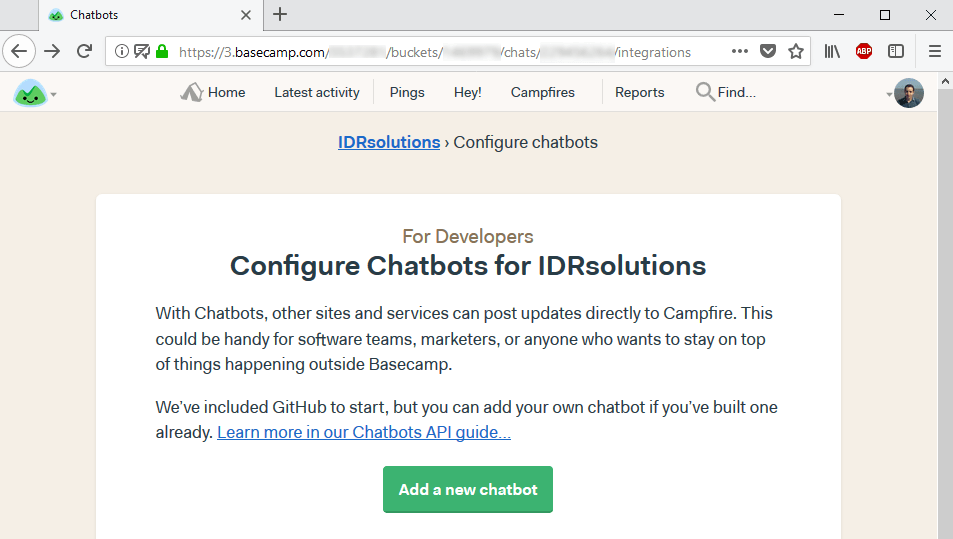Open Pings
This screenshot has width=953, height=539.
click(x=407, y=92)
